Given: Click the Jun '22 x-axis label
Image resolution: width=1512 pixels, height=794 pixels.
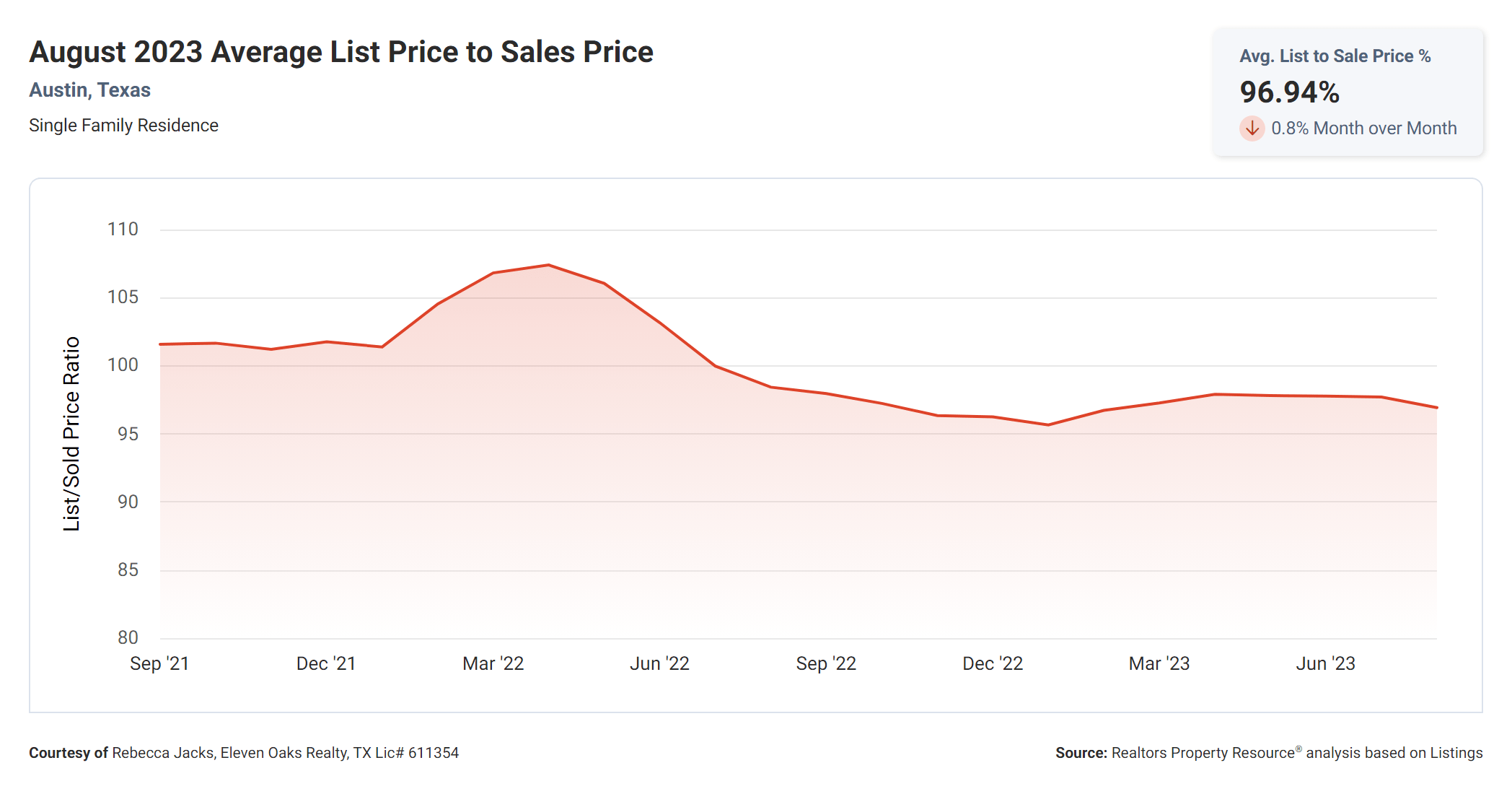Looking at the screenshot, I should pyautogui.click(x=659, y=663).
